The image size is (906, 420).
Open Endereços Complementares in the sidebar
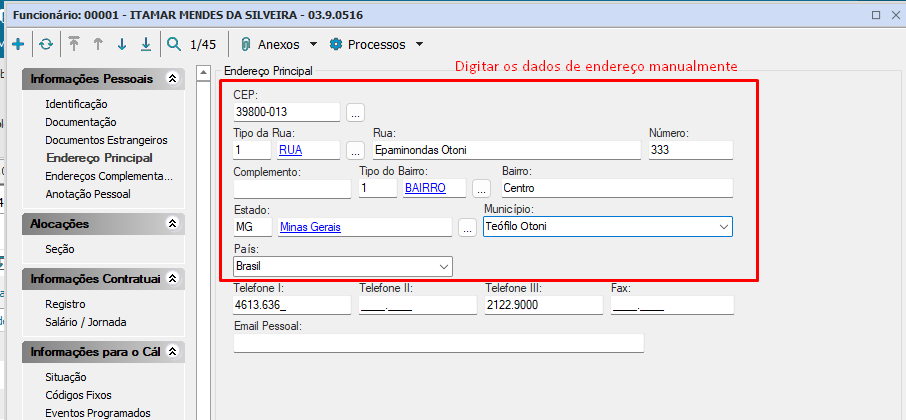(x=109, y=176)
